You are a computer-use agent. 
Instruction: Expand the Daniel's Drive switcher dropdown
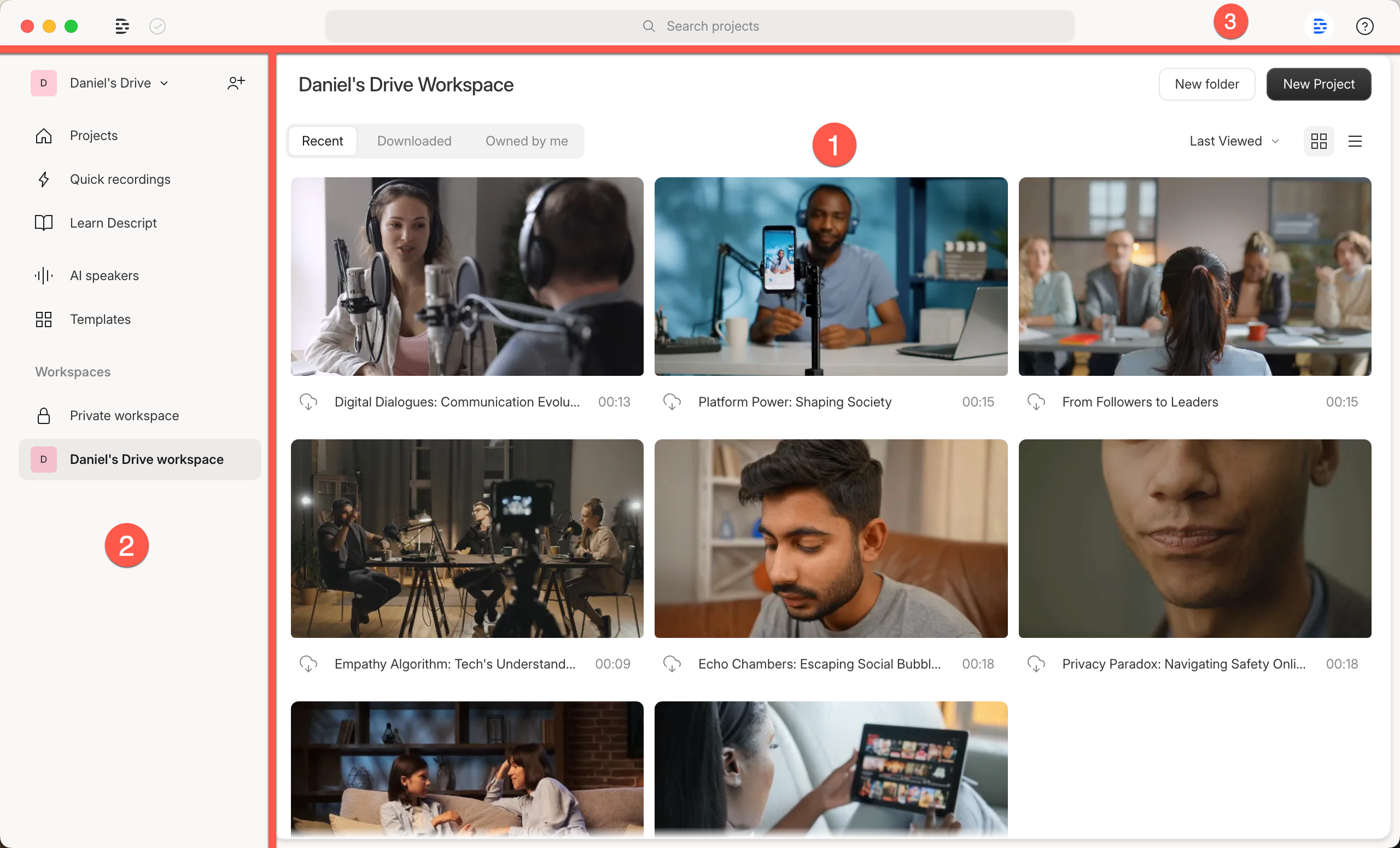(164, 84)
